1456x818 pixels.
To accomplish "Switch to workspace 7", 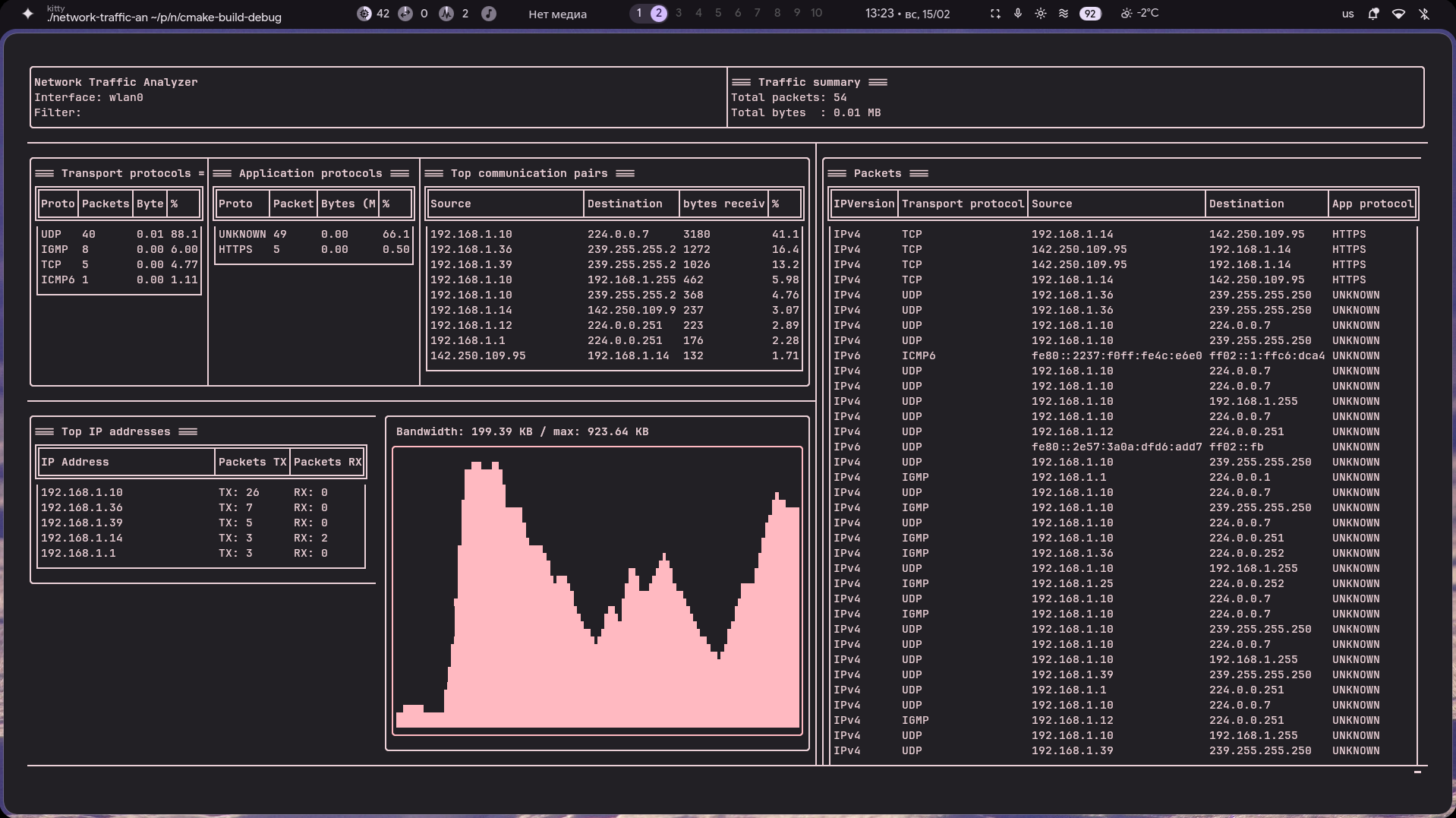I will [758, 13].
